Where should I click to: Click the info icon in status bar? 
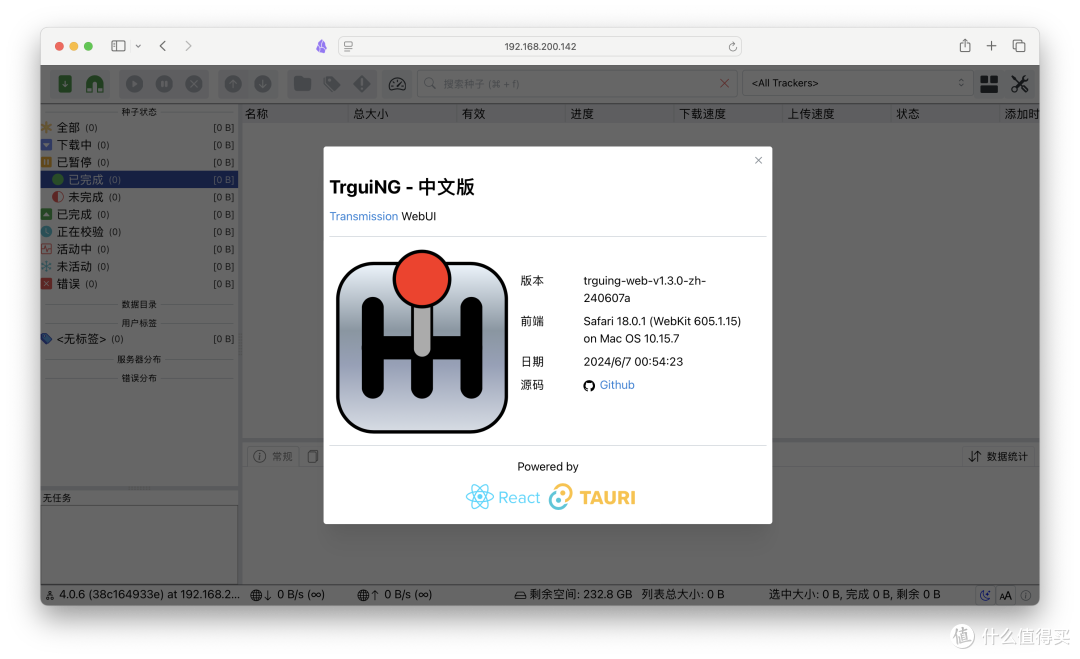[x=1026, y=596]
